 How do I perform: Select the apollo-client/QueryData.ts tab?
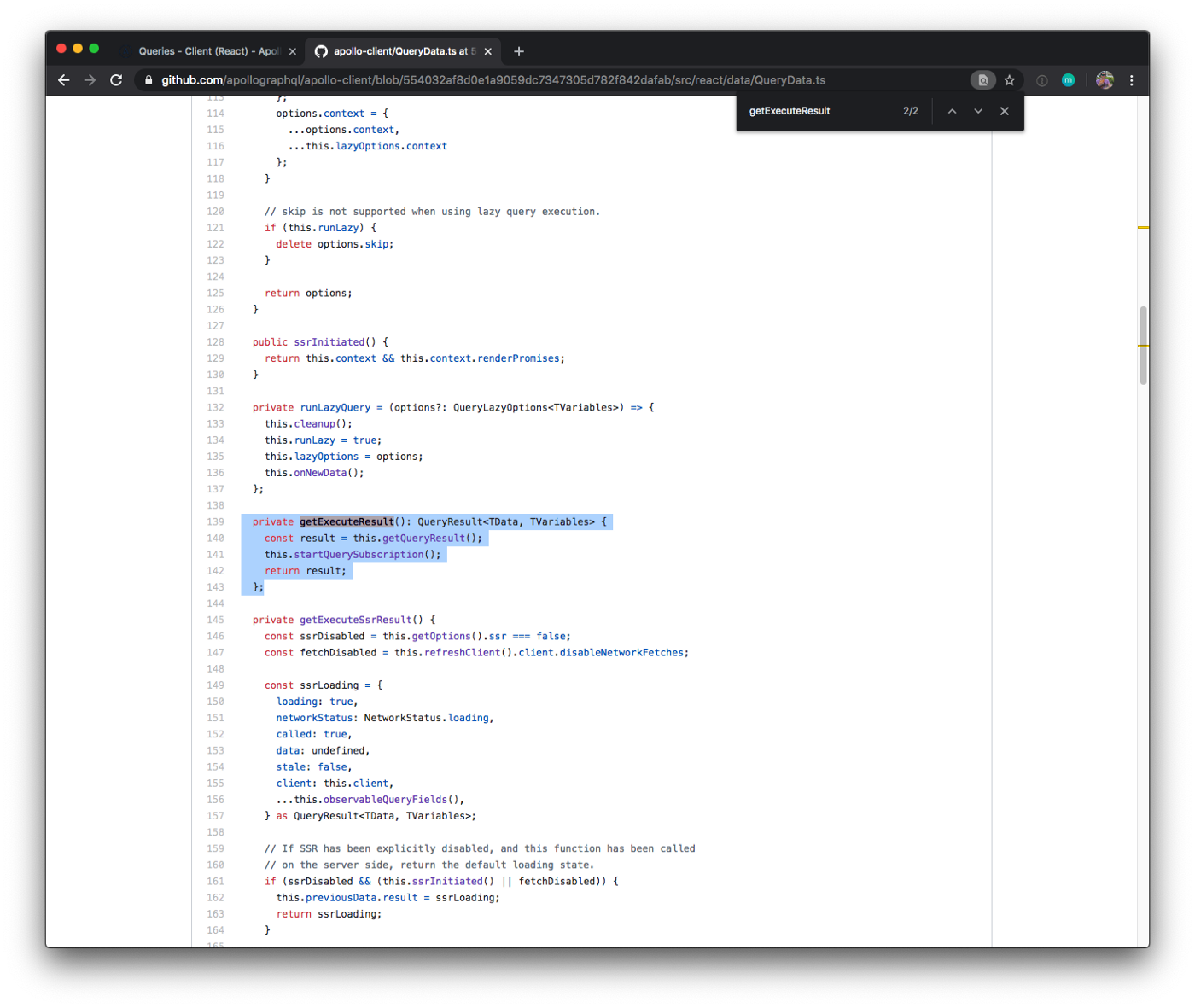[403, 51]
